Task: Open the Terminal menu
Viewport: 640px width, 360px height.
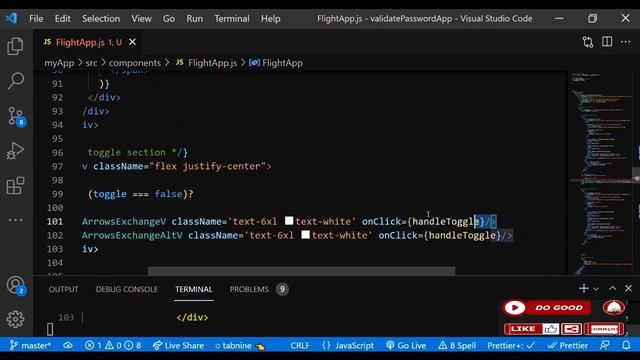Action: (x=232, y=19)
